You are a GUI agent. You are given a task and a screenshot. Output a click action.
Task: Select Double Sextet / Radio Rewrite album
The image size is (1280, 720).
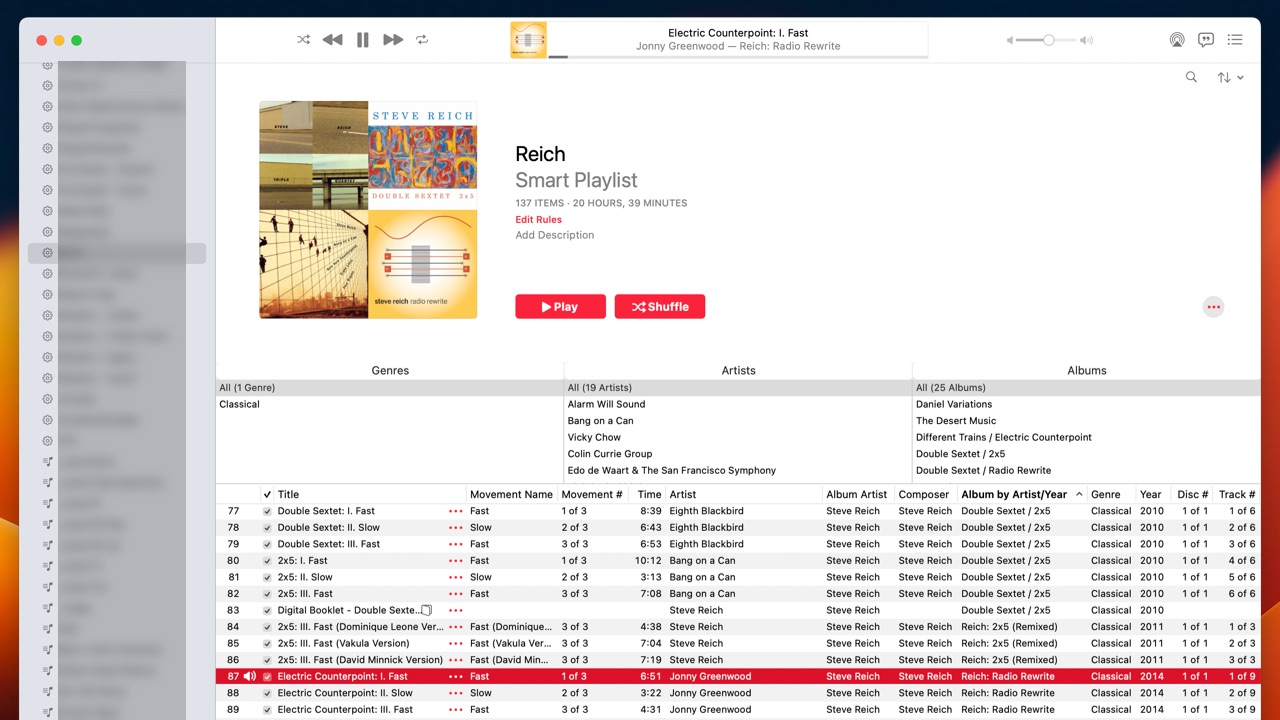(1087, 470)
